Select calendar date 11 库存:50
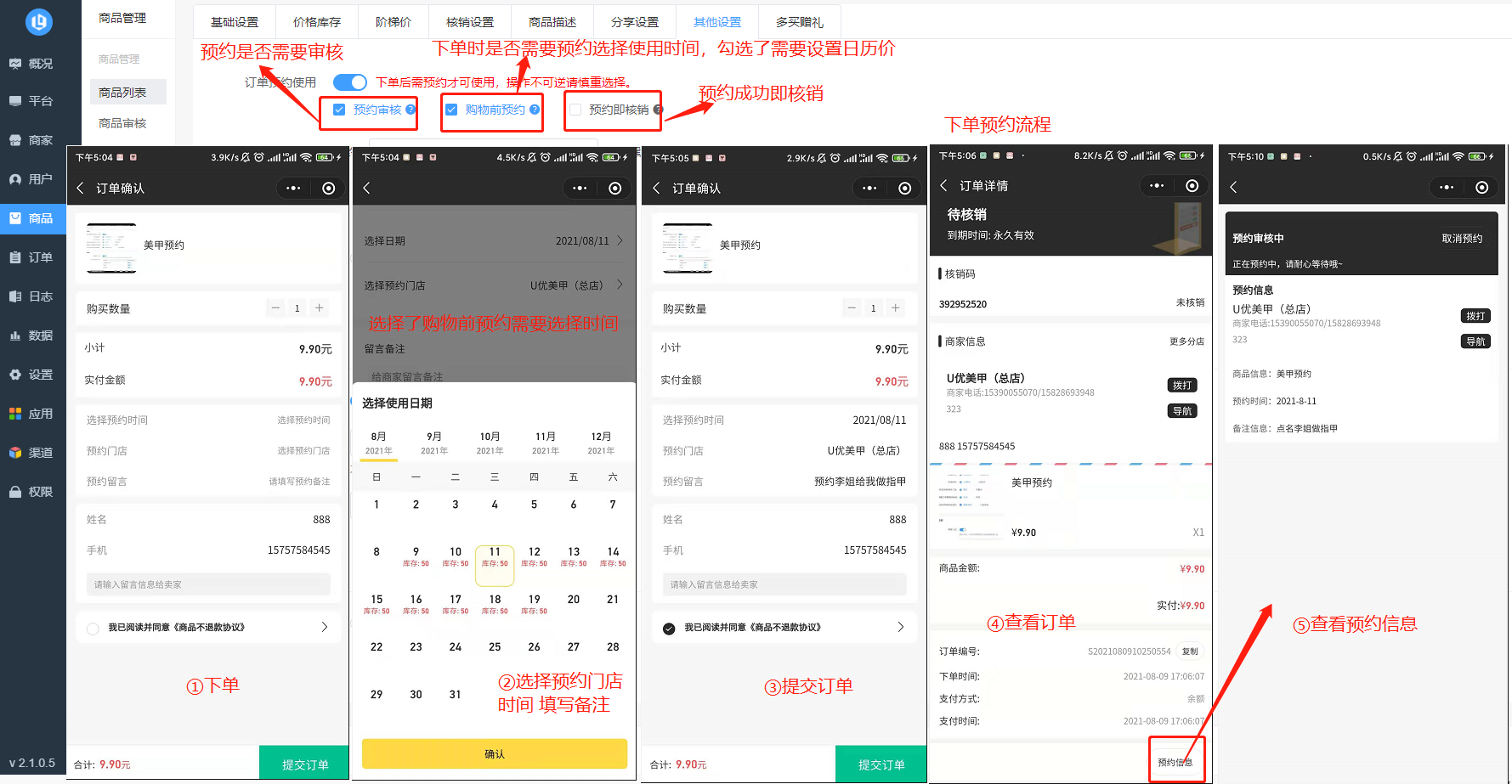The image size is (1512, 784). pyautogui.click(x=495, y=565)
